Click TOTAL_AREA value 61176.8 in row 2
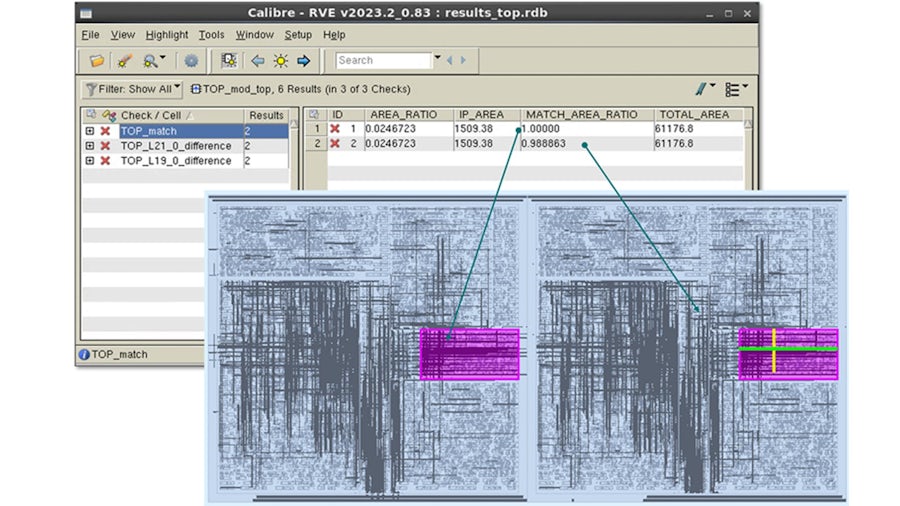 pos(674,143)
